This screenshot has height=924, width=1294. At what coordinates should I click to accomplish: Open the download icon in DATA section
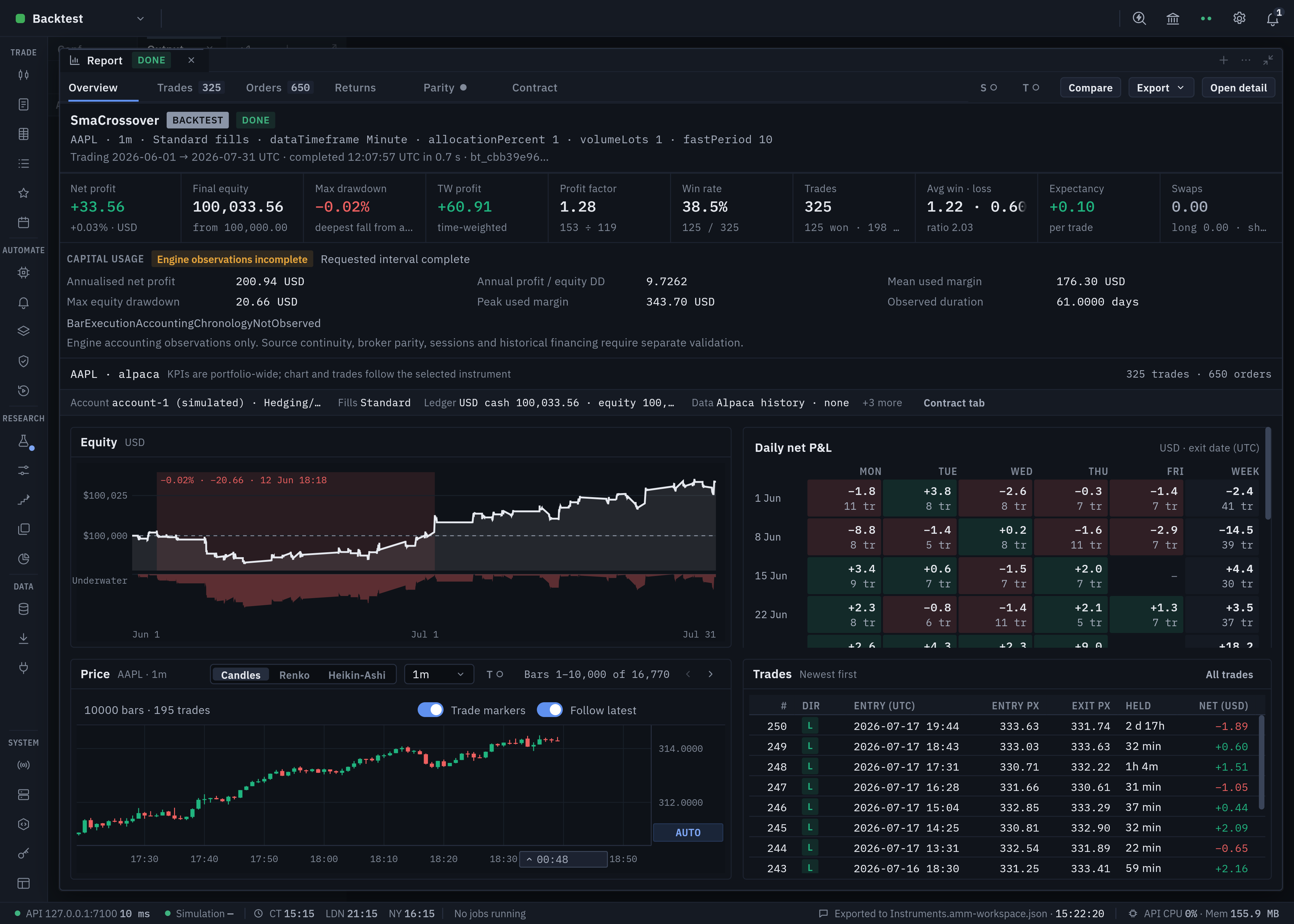point(23,638)
